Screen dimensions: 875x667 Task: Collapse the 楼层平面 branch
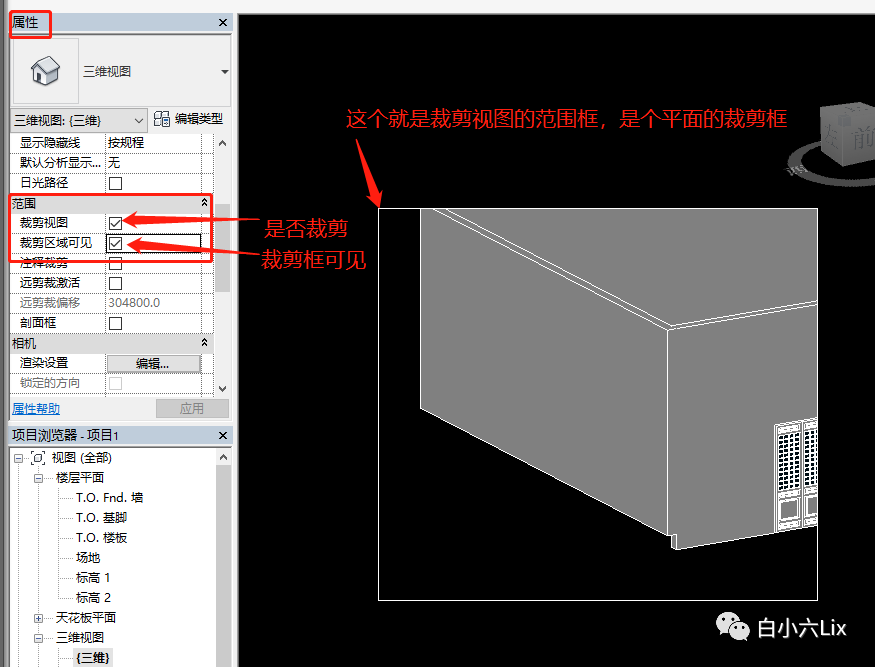tap(37, 477)
